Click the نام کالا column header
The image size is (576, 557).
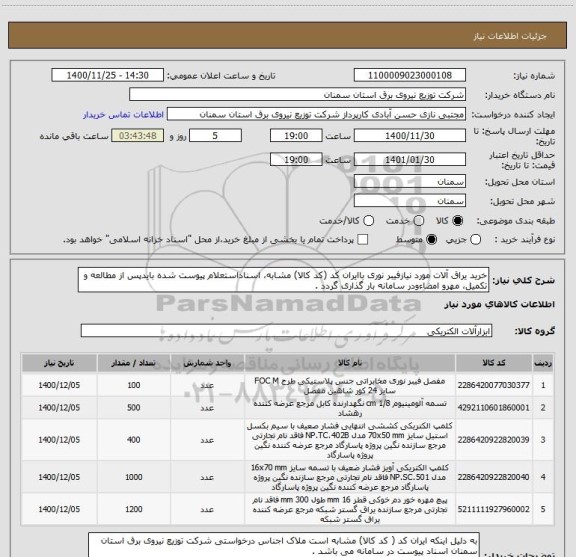coord(350,363)
